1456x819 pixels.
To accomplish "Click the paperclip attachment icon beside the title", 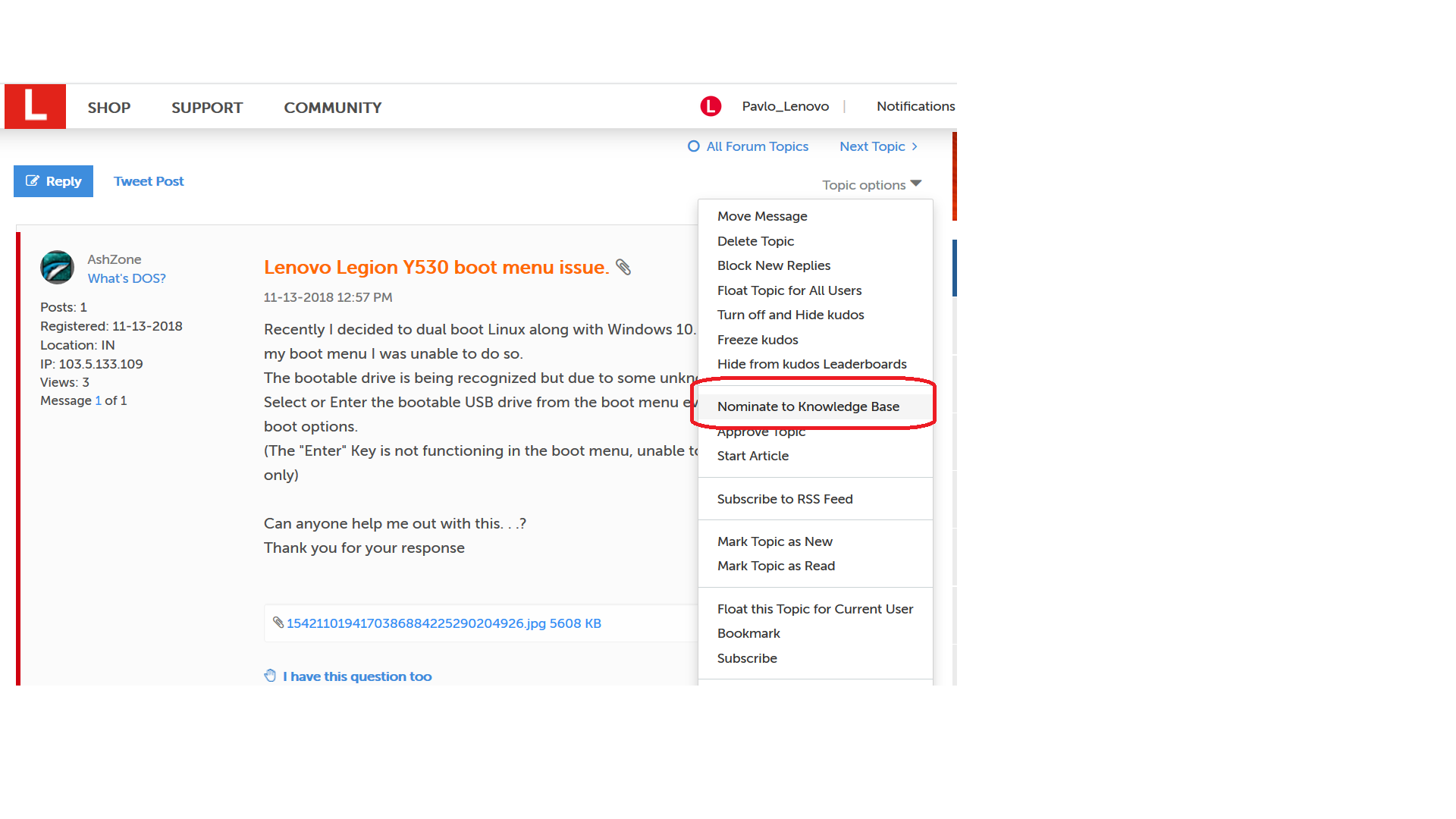I will [623, 267].
